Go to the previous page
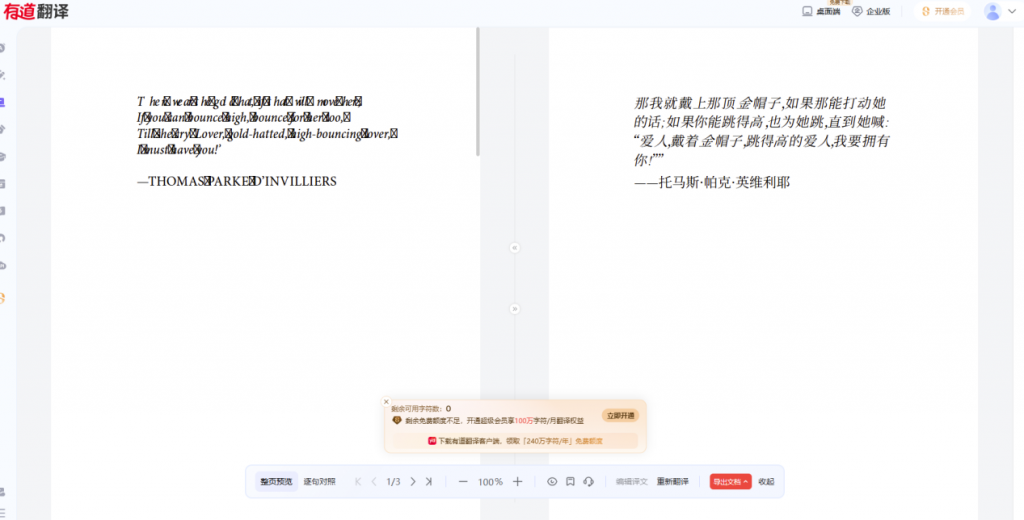 374,481
